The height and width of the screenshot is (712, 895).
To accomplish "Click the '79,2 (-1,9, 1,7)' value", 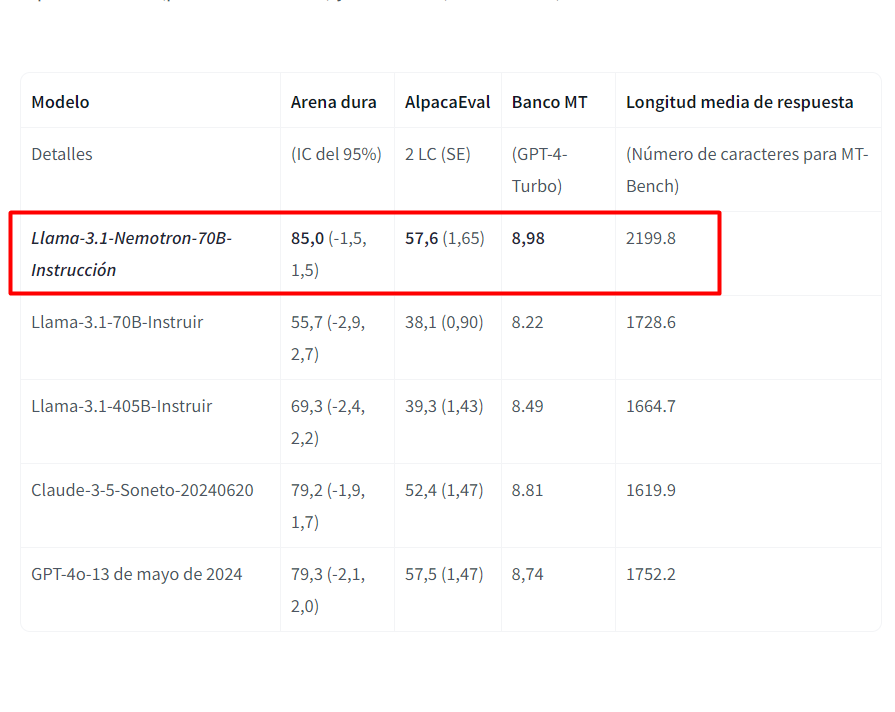I will (328, 506).
